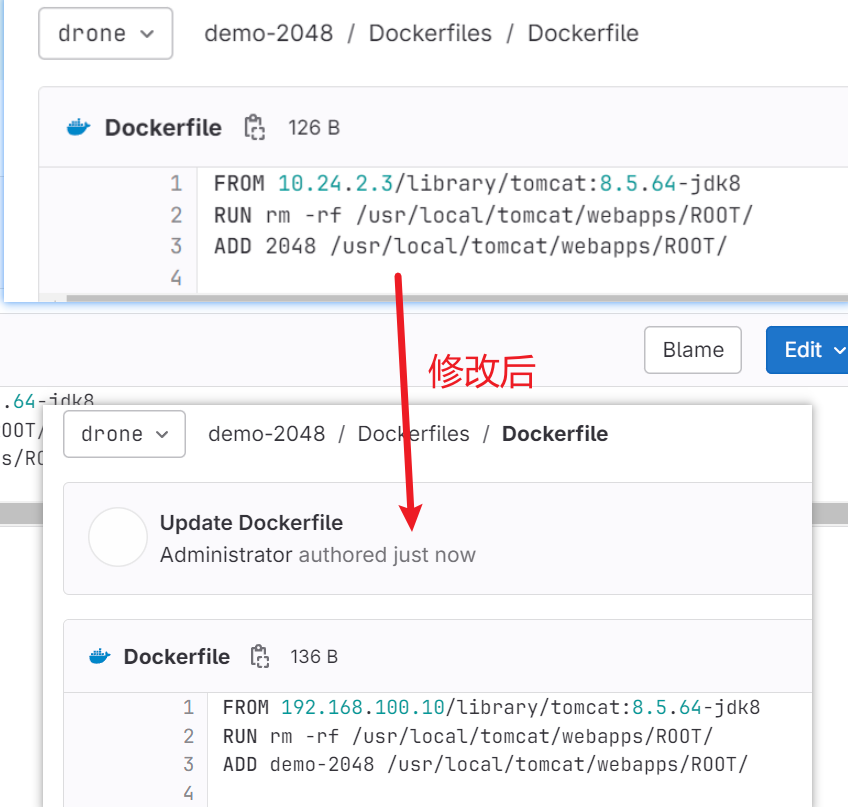Image resolution: width=848 pixels, height=807 pixels.
Task: Click the commit author avatar circle
Action: (x=118, y=537)
